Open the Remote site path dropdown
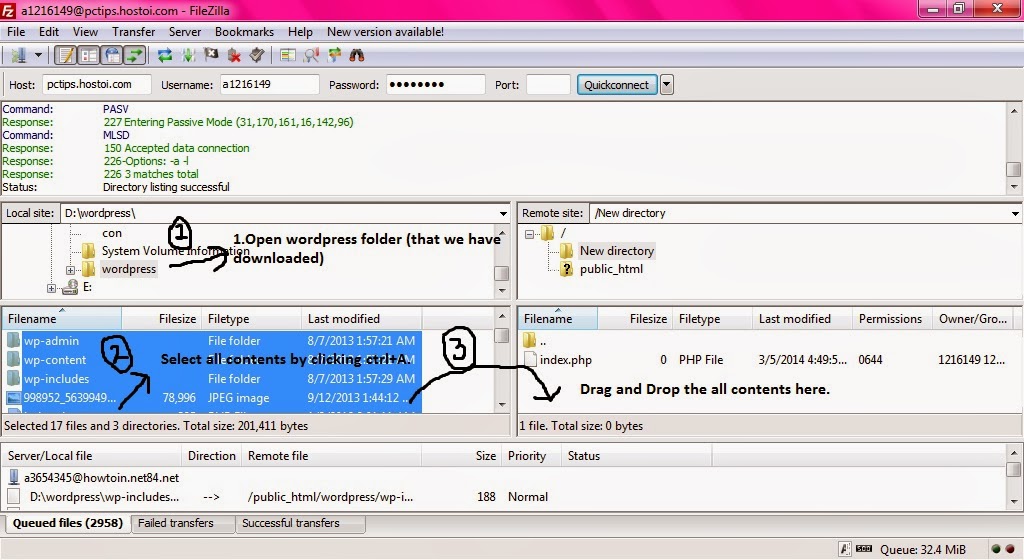The width and height of the screenshot is (1024, 560). (1015, 213)
